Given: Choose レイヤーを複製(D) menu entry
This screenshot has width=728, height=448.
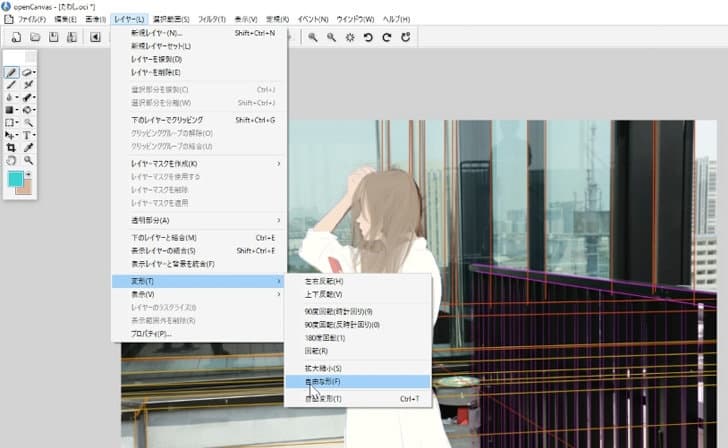Looking at the screenshot, I should (198, 59).
